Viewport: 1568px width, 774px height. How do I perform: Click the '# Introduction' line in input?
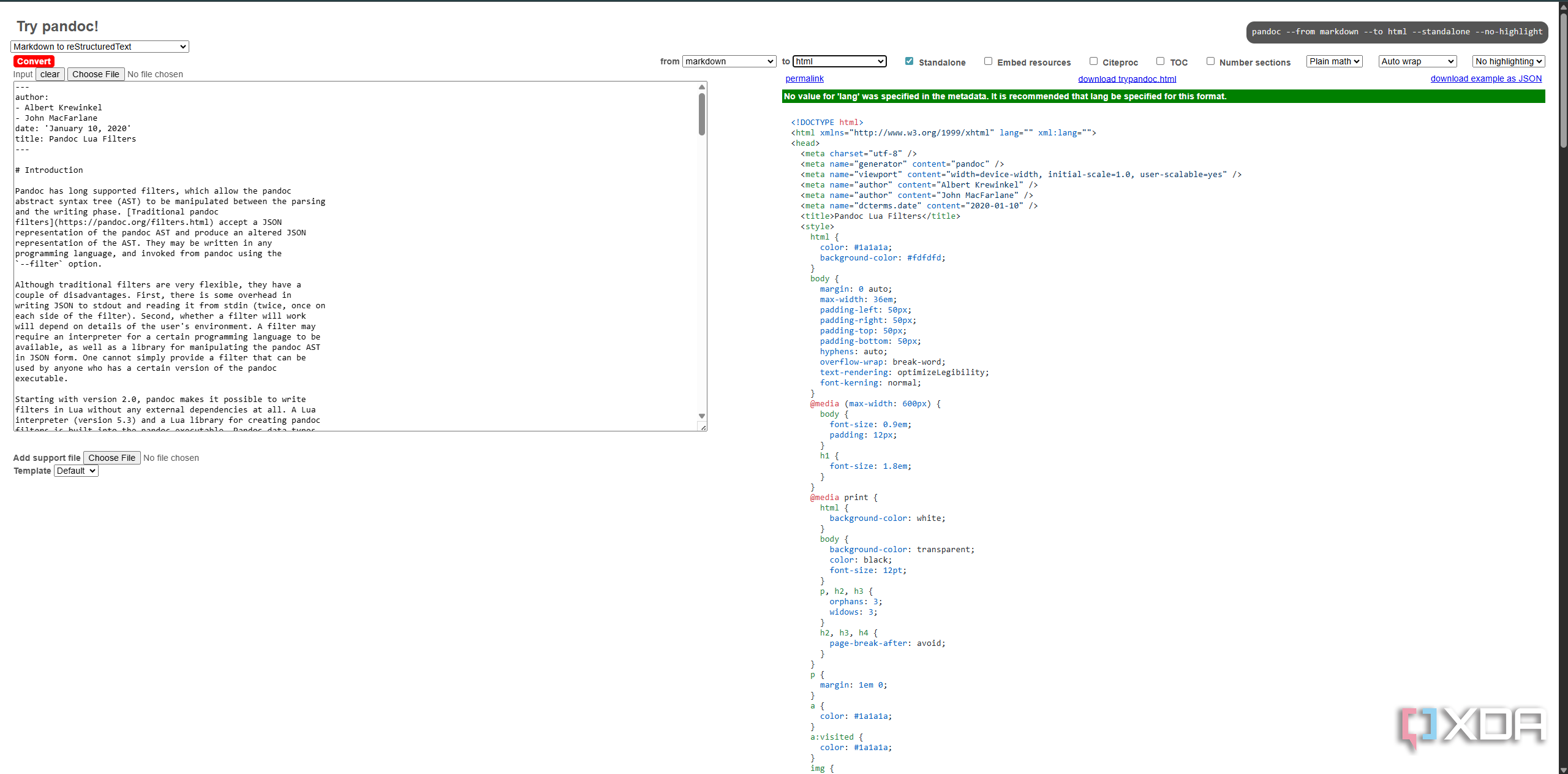[x=49, y=170]
